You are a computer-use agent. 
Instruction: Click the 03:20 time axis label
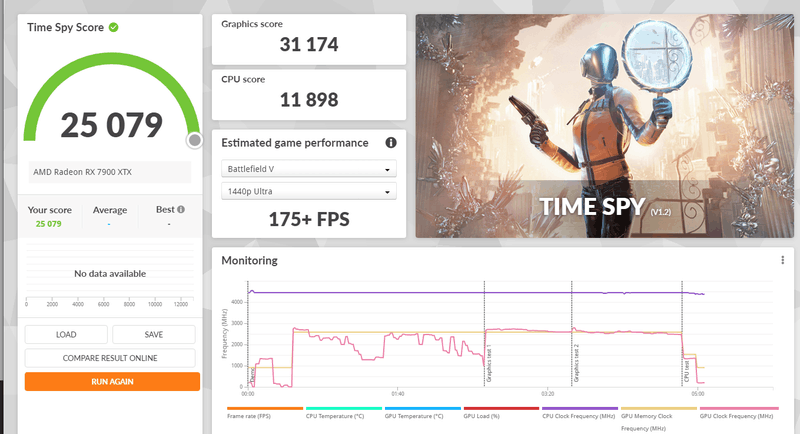tap(547, 394)
